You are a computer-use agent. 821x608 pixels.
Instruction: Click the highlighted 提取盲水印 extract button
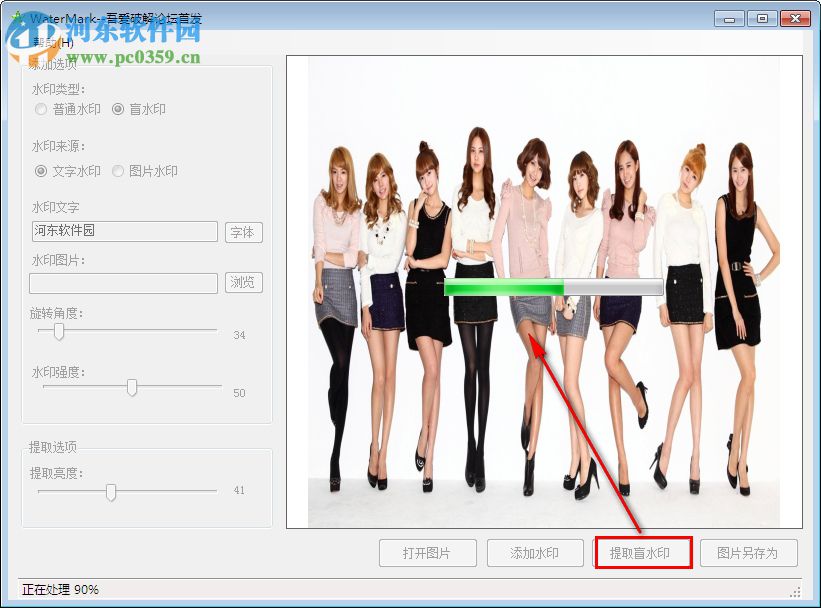pyautogui.click(x=644, y=552)
